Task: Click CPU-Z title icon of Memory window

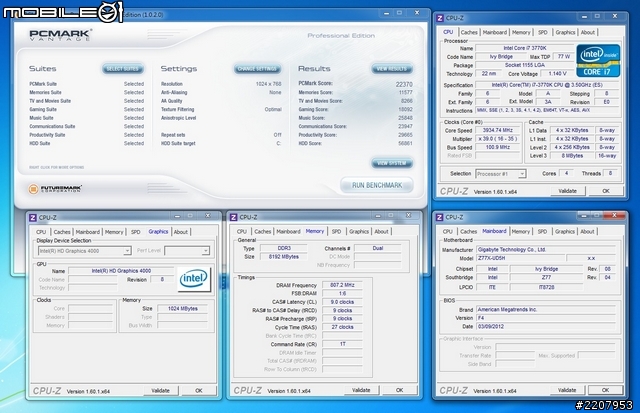Action: tap(233, 217)
